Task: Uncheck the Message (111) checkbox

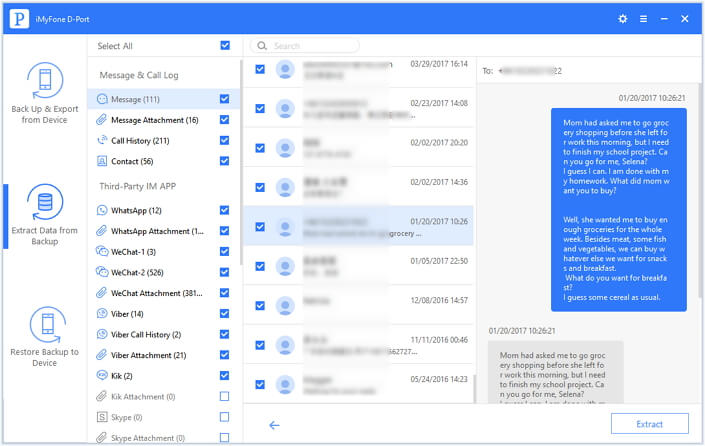Action: [224, 99]
